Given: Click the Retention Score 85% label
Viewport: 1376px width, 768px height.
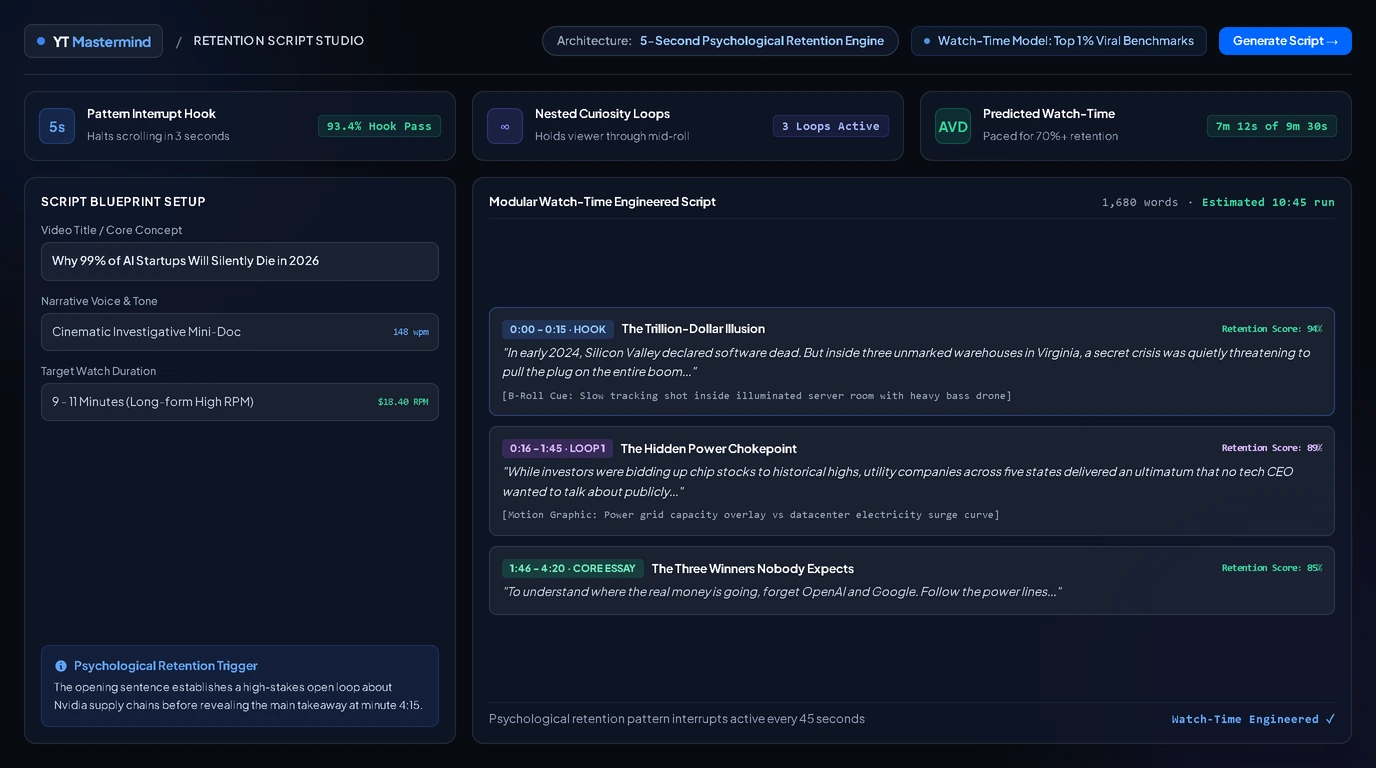Looking at the screenshot, I should pyautogui.click(x=1272, y=568).
